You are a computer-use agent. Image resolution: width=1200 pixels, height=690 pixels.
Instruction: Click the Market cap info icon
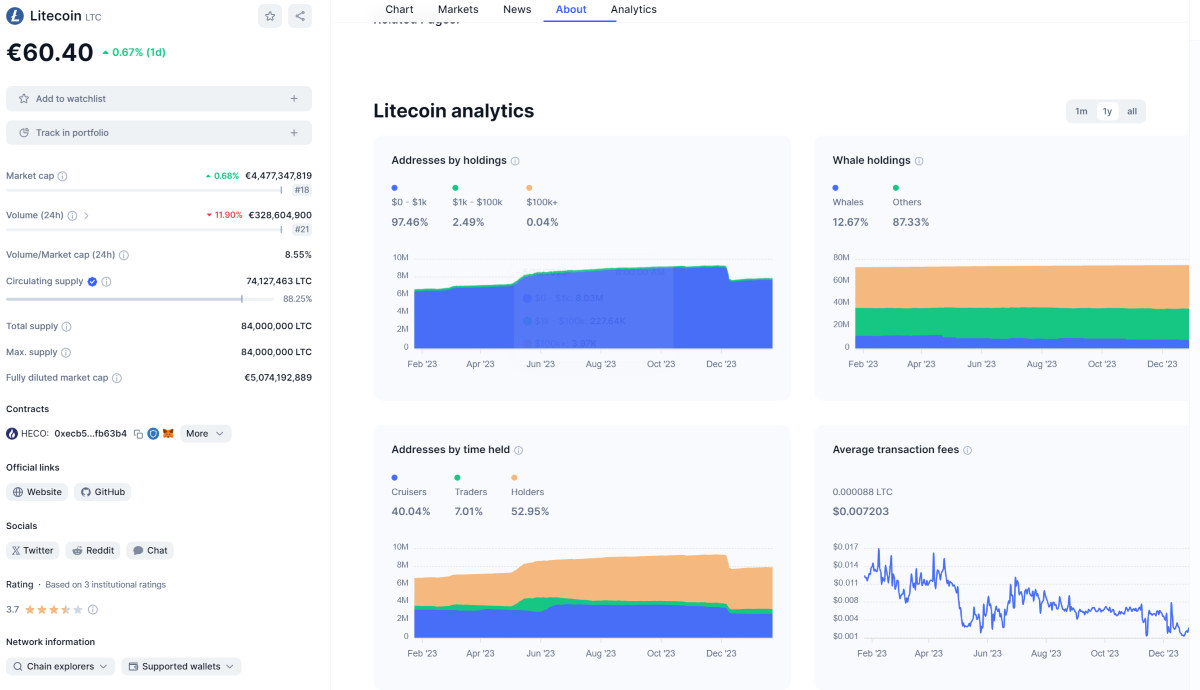click(62, 176)
